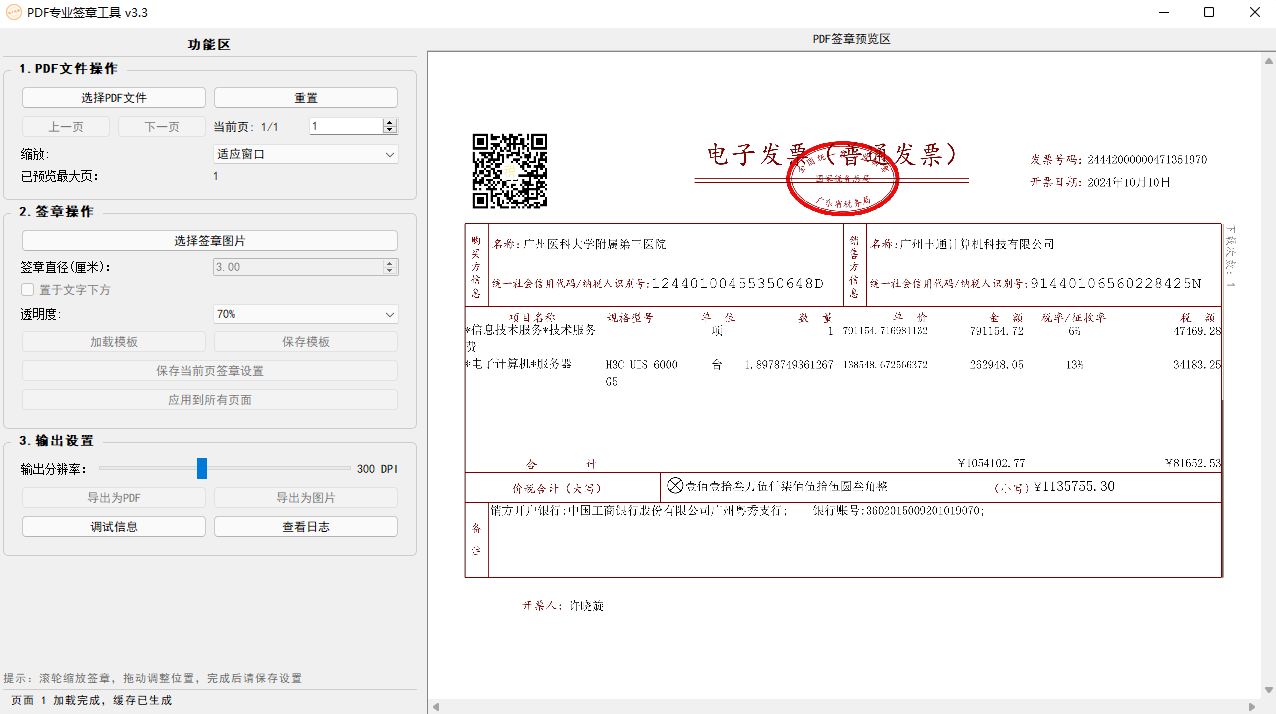
Task: Go to previous page using 上一页
Action: click(x=65, y=126)
